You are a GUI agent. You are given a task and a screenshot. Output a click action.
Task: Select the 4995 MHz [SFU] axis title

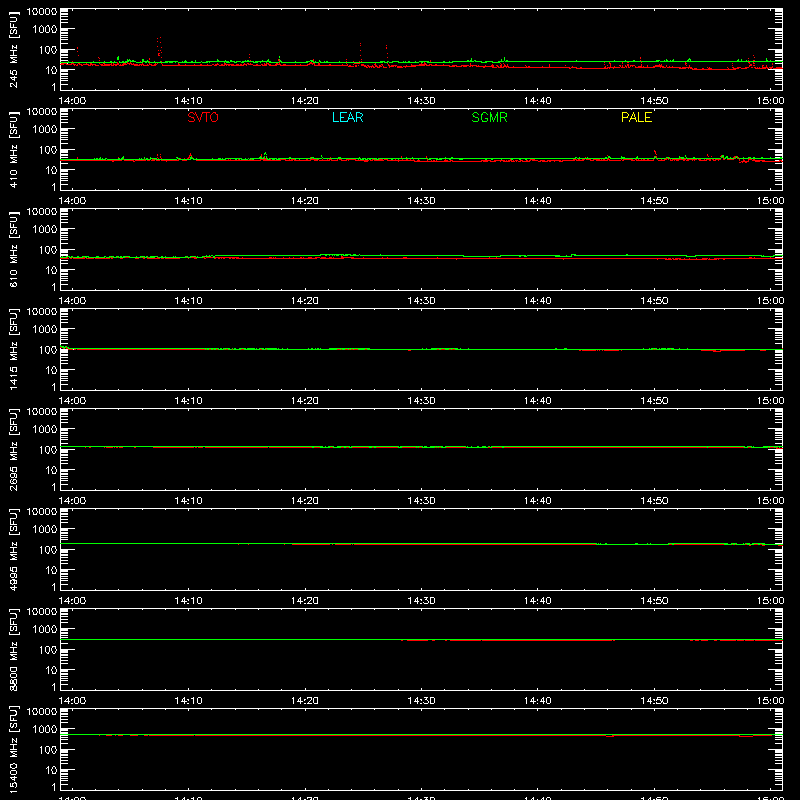[x=14, y=549]
